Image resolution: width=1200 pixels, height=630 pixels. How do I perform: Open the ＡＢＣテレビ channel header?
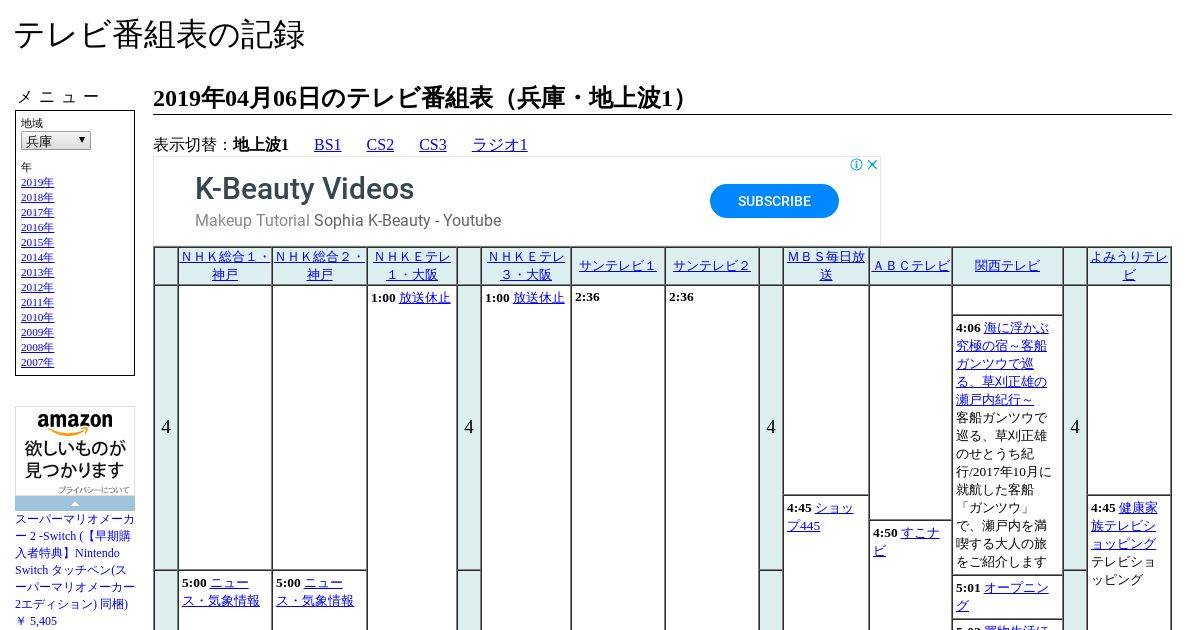coord(911,266)
